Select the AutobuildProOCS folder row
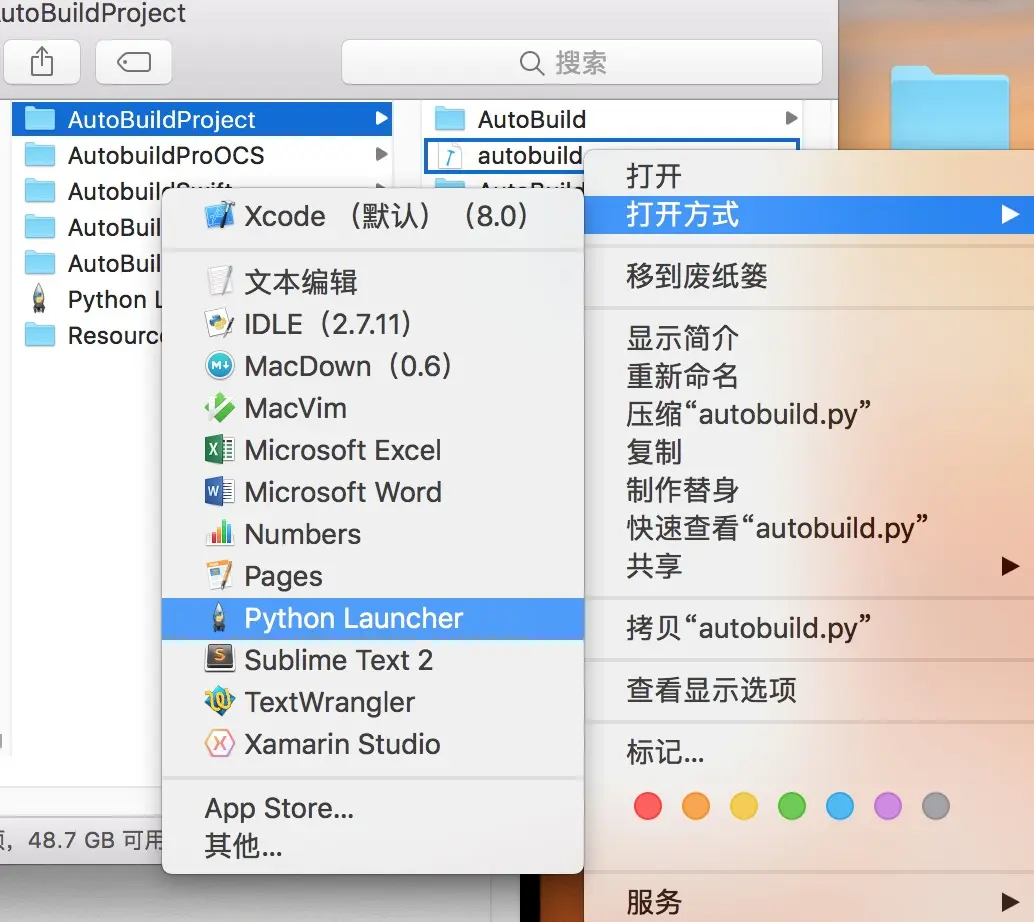This screenshot has height=922, width=1034. tap(202, 156)
